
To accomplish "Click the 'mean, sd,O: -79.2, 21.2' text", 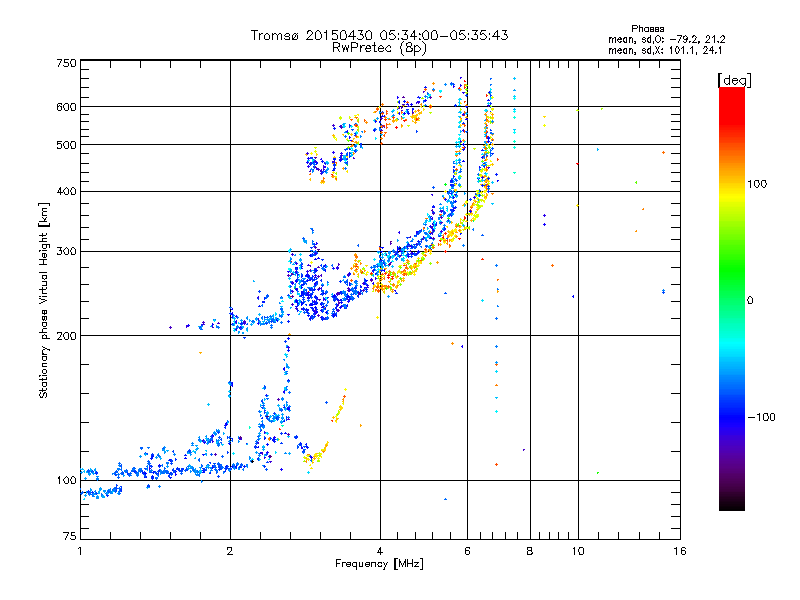I will coord(666,39).
